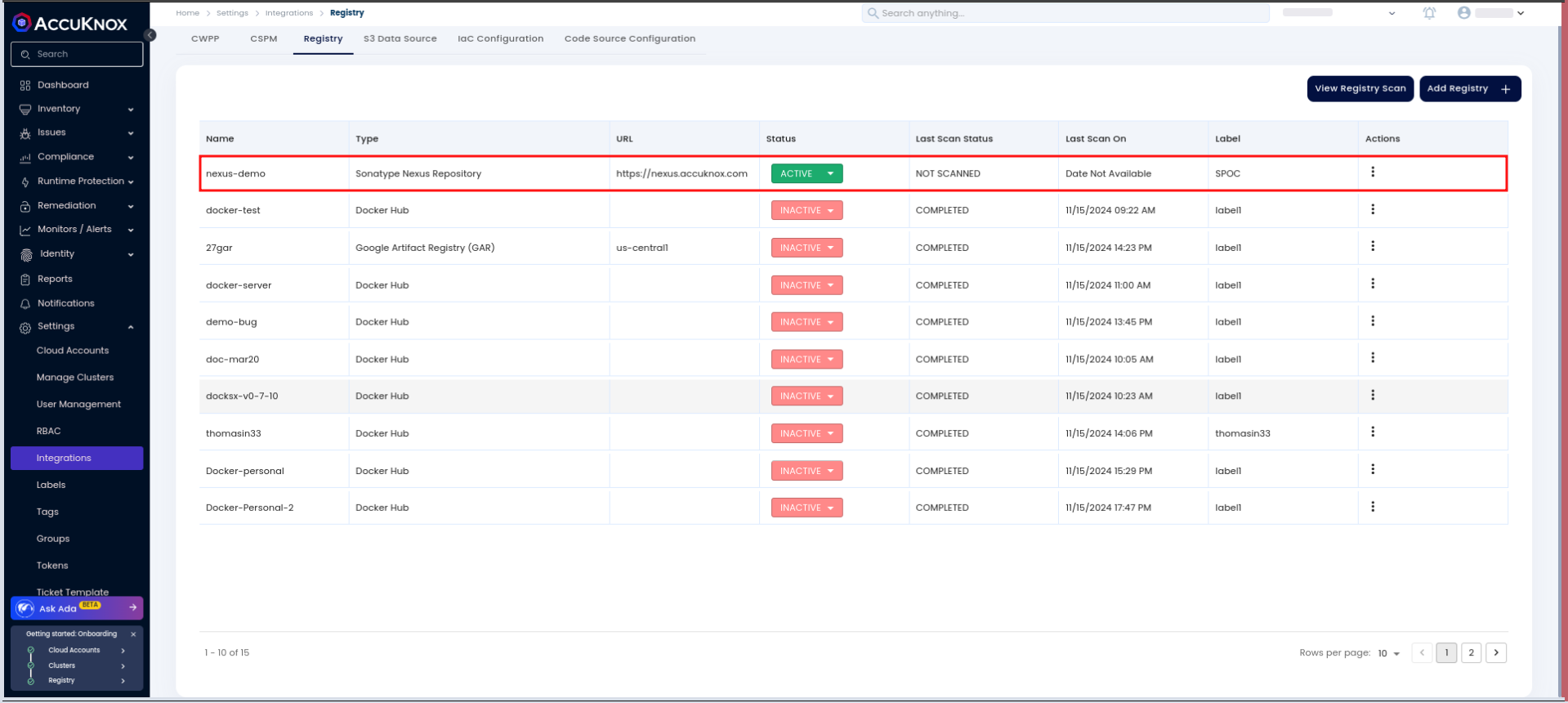Click the Runtime Protection icon
Viewport: 1568px width, 703px height.
coord(25,181)
